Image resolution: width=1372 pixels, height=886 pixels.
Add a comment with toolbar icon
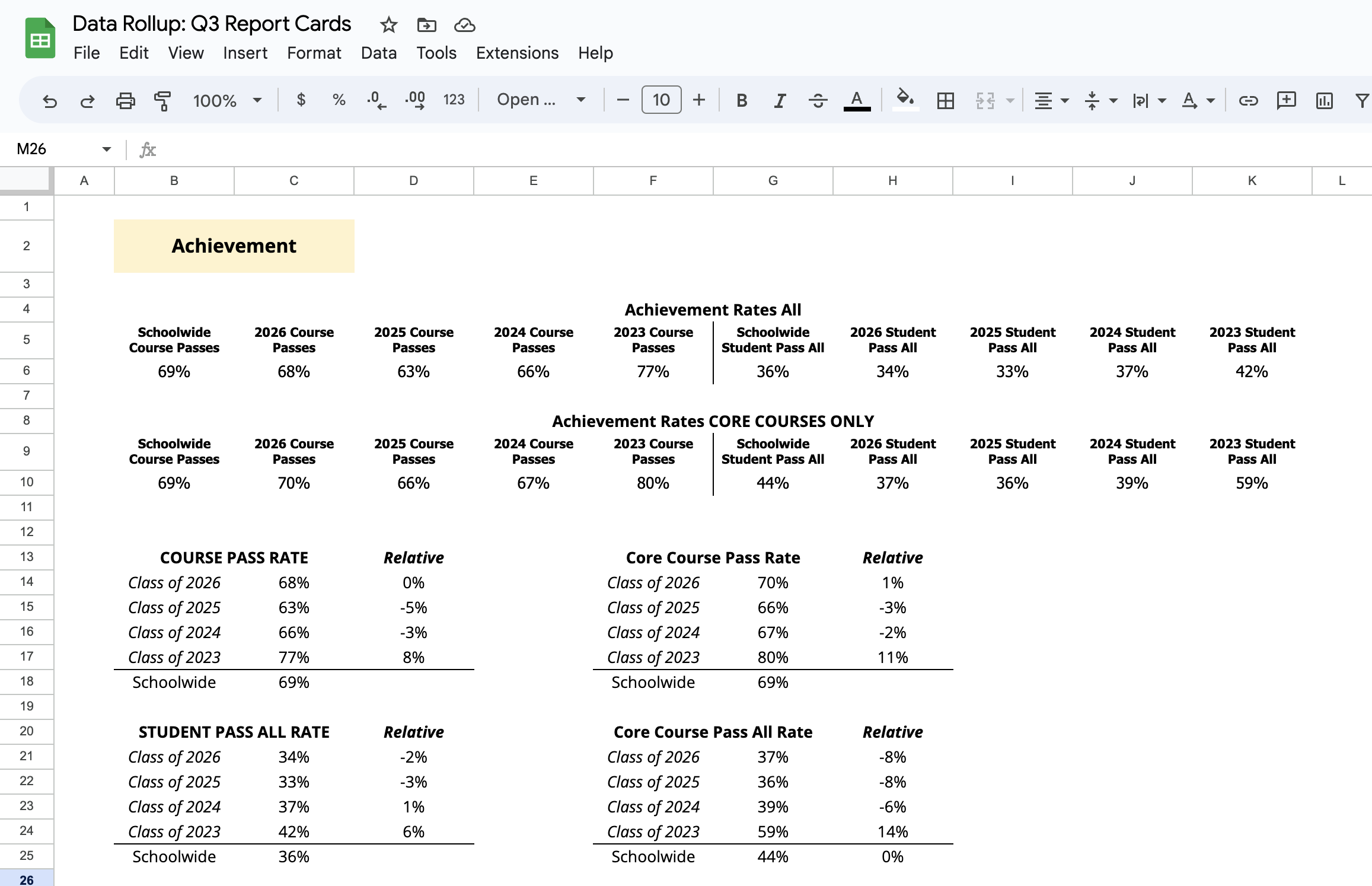(x=1286, y=101)
